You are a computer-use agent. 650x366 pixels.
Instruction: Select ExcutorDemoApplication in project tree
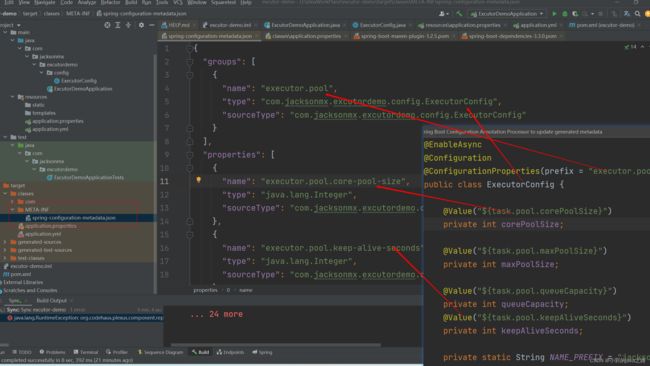(80, 89)
